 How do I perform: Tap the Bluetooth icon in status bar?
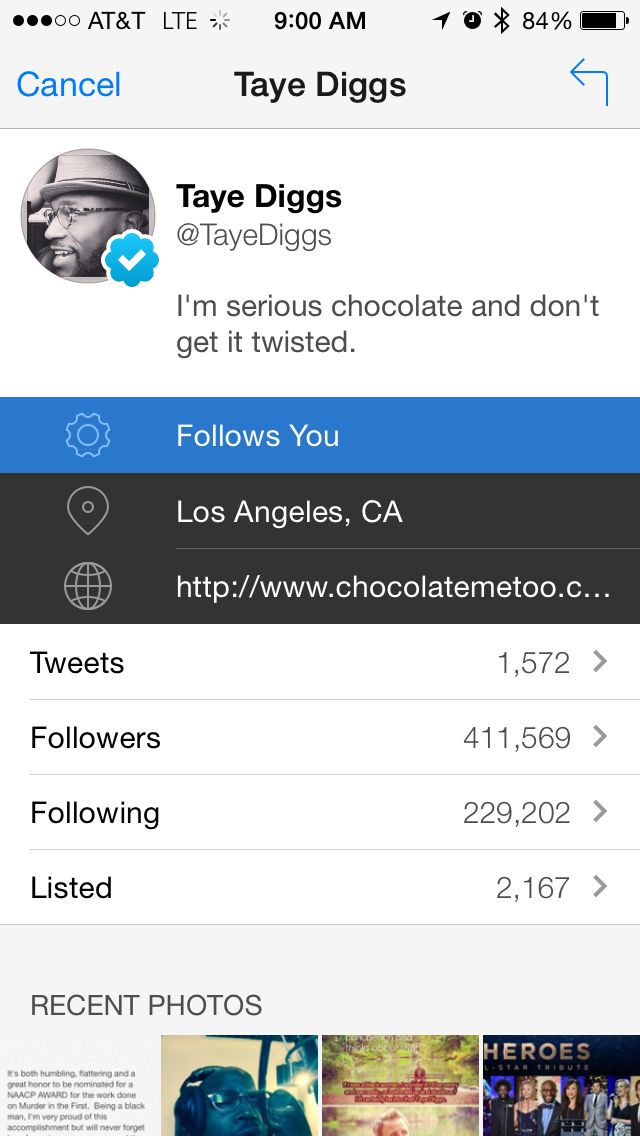[502, 21]
